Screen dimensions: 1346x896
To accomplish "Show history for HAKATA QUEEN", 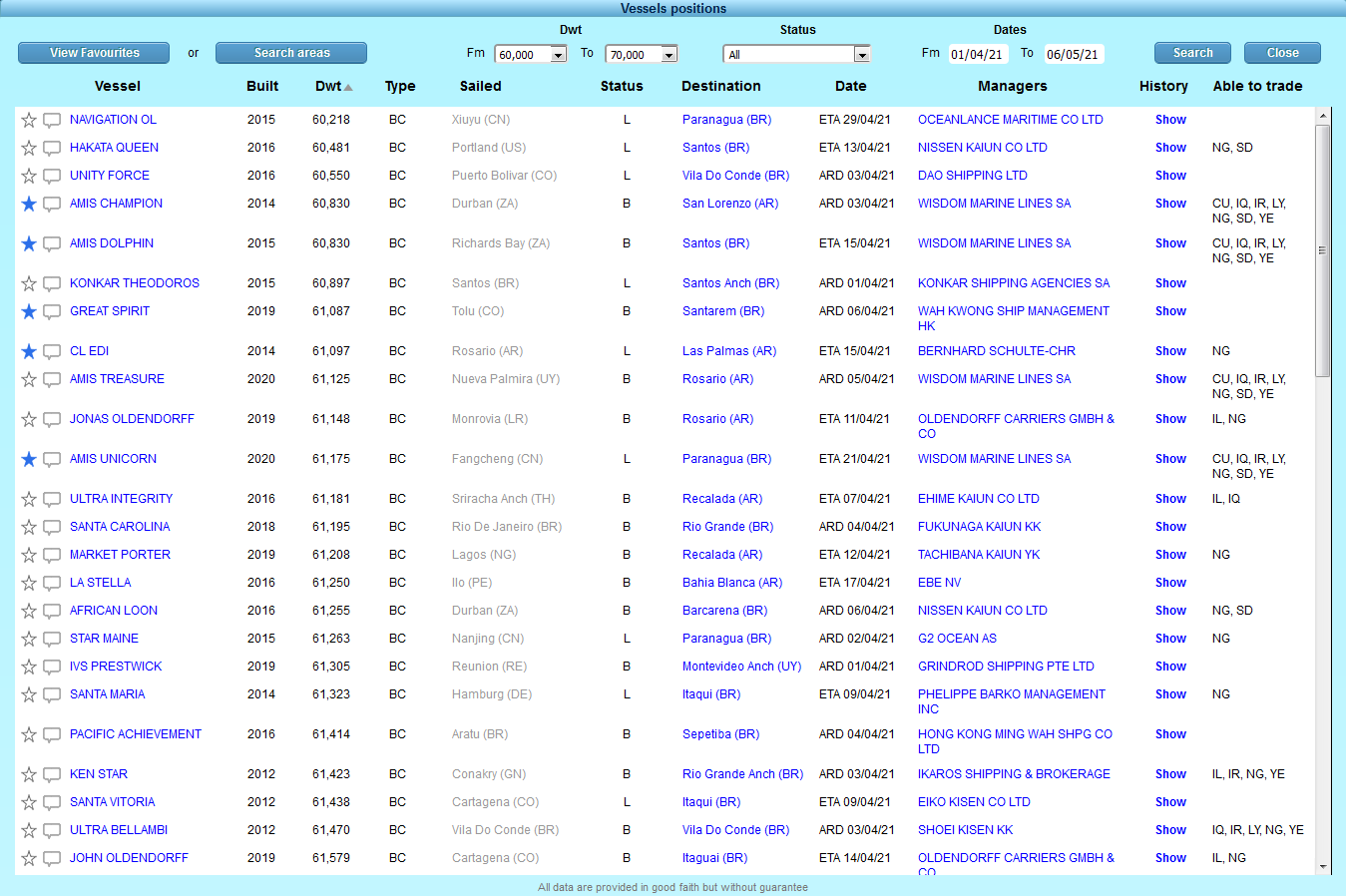I will (1170, 148).
